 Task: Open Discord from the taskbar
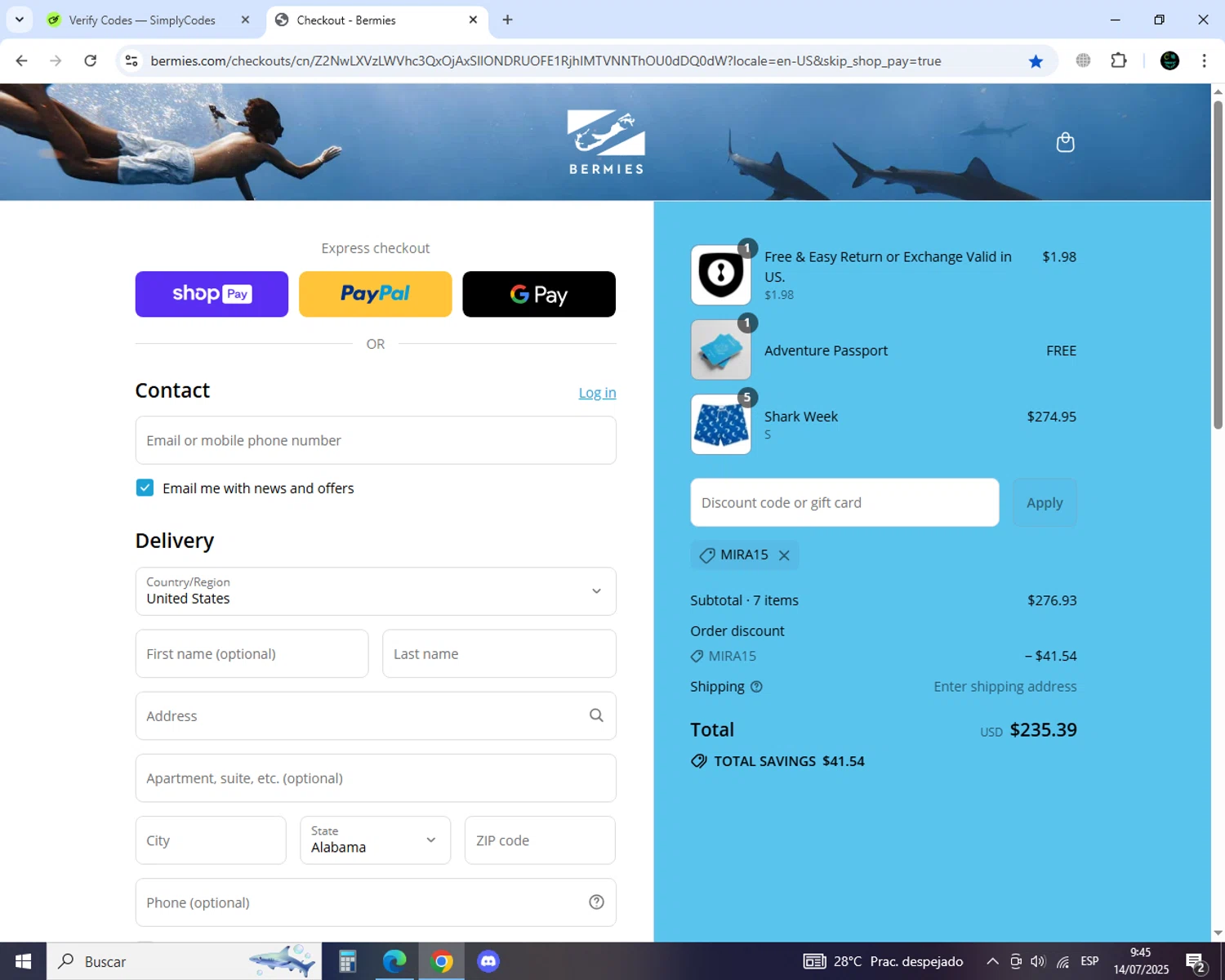tap(488, 961)
